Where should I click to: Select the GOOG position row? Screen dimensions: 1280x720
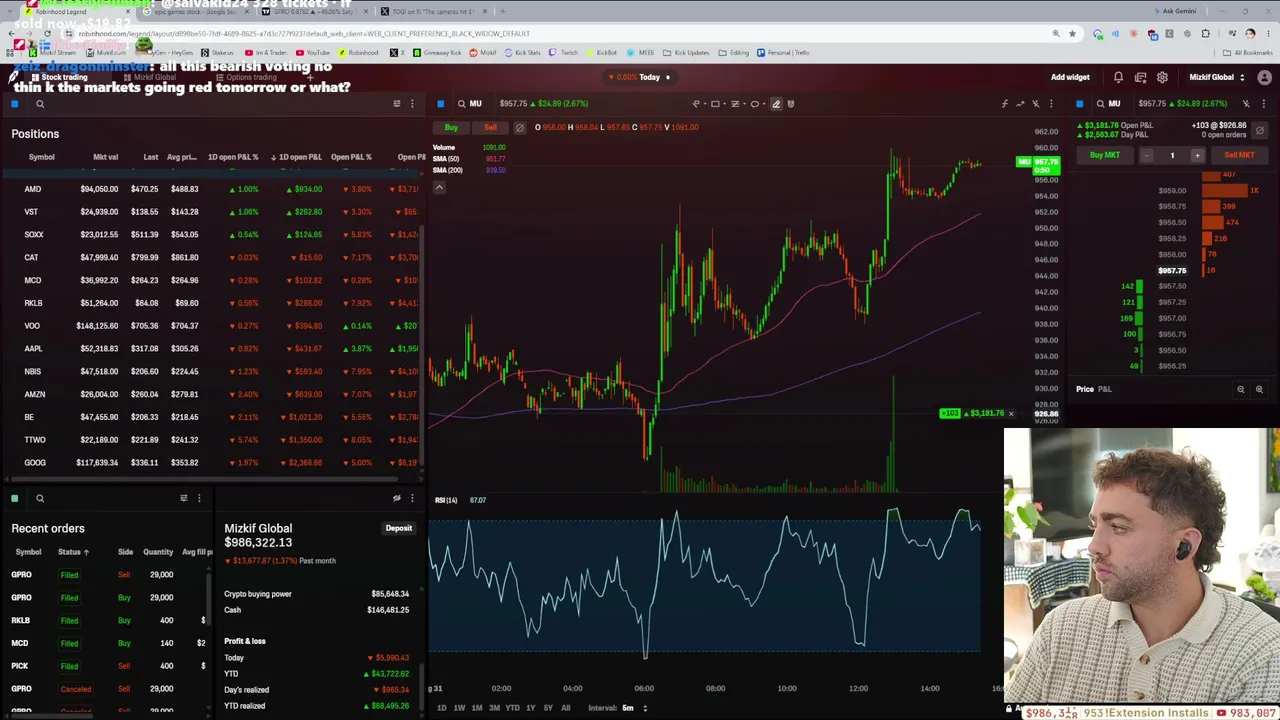[x=213, y=463]
